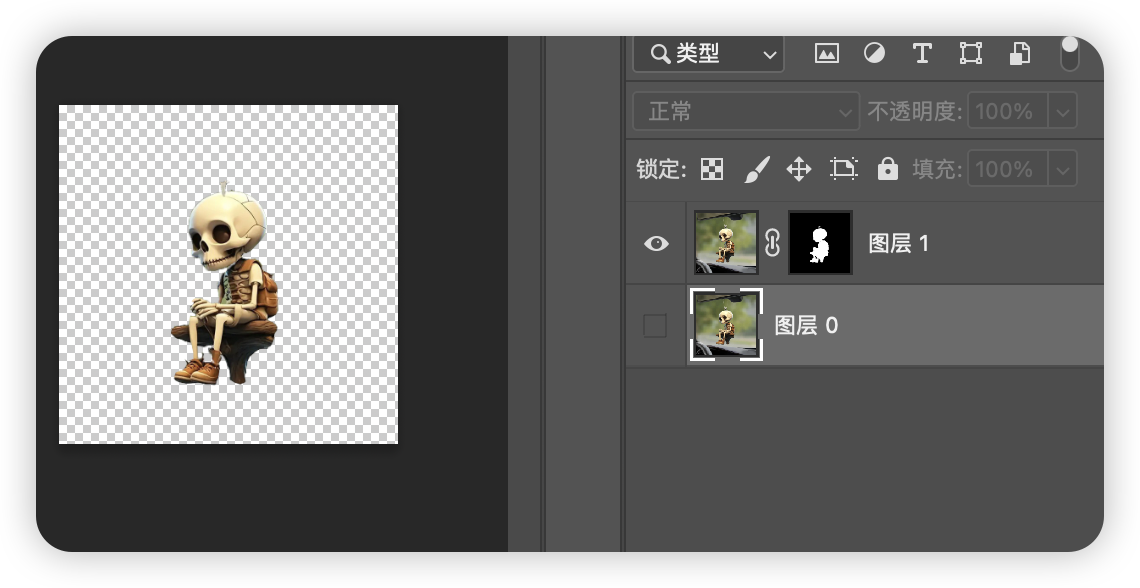Lock all with padlock icon

click(x=888, y=169)
